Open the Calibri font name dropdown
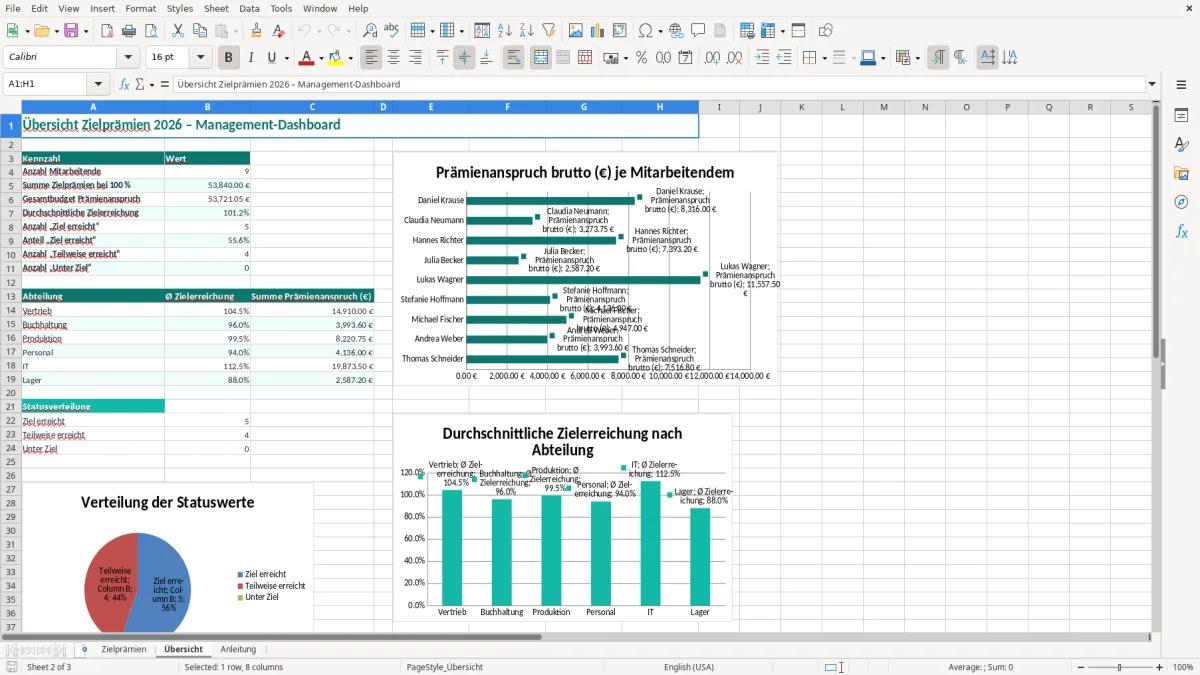This screenshot has width=1200, height=675. [127, 58]
